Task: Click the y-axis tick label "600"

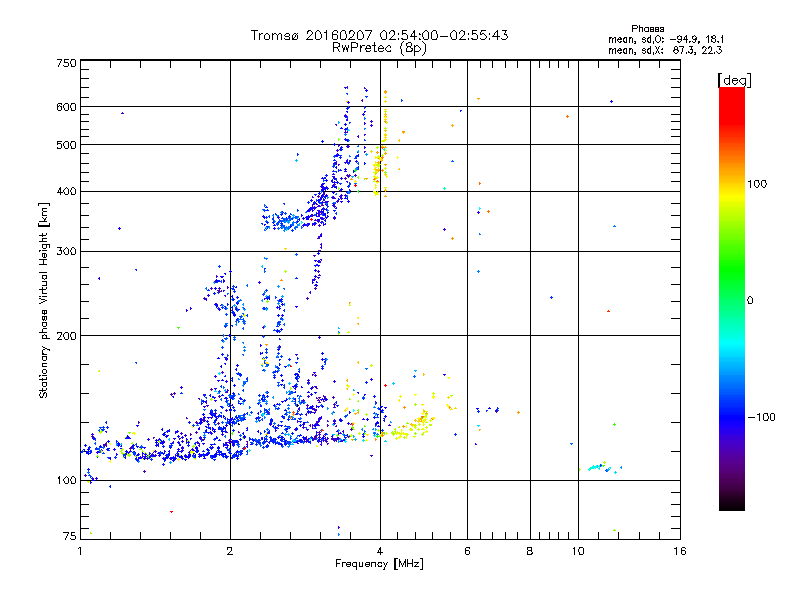Action: pos(67,107)
